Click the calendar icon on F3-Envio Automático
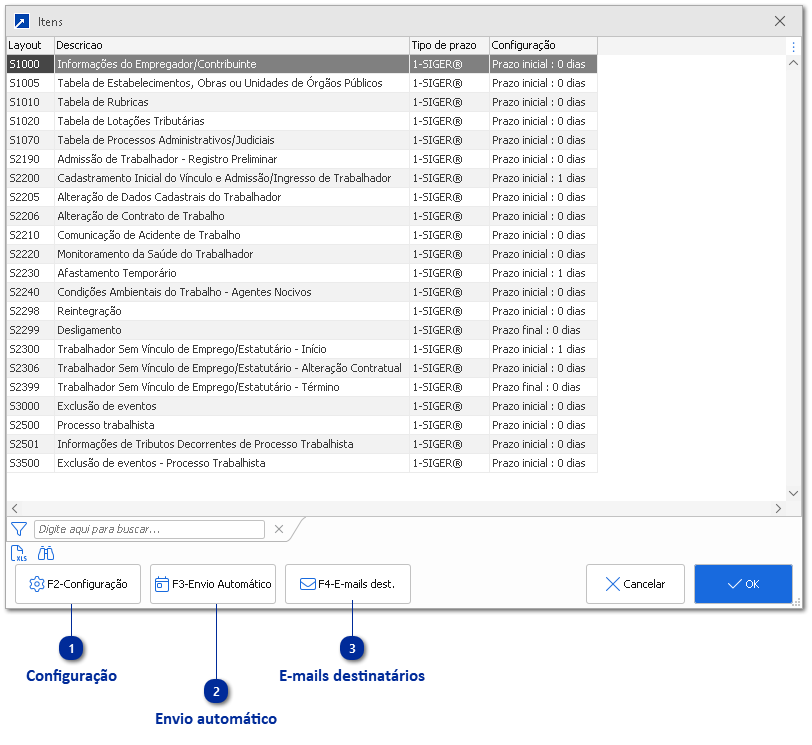This screenshot has height=745, width=812. [160, 584]
